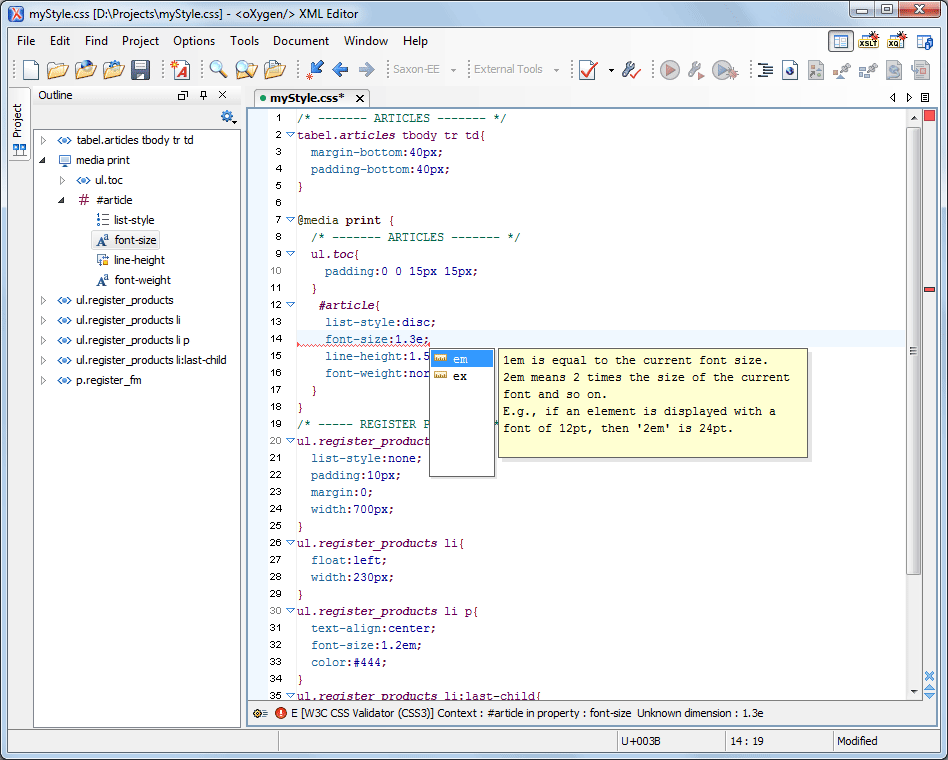948x760 pixels.
Task: Expand the p.register_fm outline node
Action: (x=43, y=380)
